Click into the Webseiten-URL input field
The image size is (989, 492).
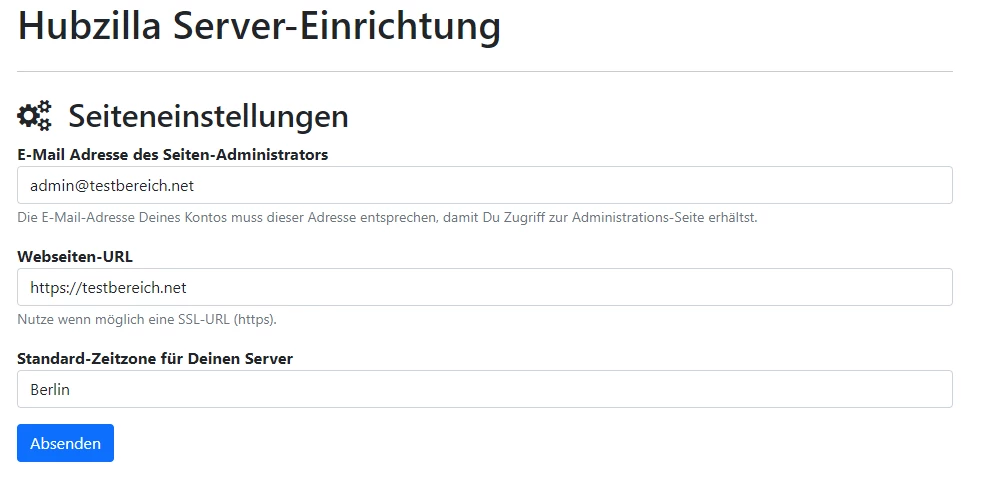coord(484,287)
